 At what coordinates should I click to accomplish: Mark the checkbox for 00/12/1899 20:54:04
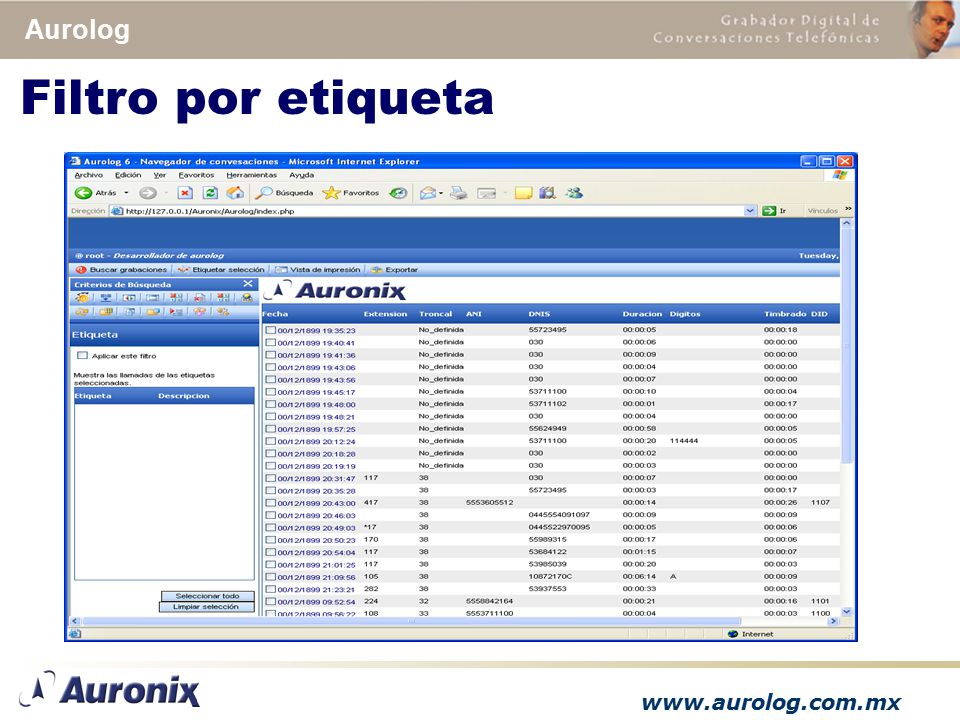click(x=271, y=552)
